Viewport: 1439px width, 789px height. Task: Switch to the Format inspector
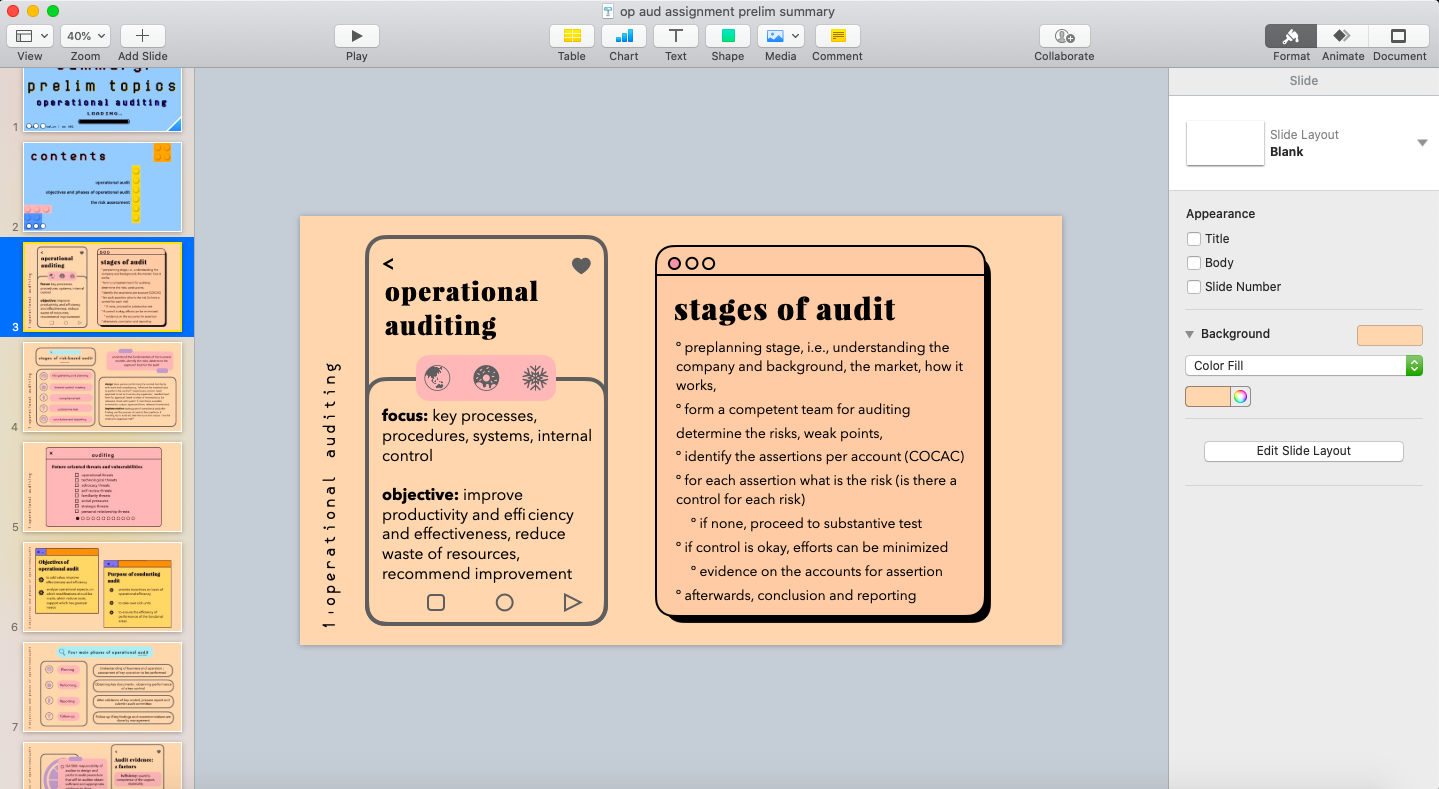pyautogui.click(x=1291, y=36)
